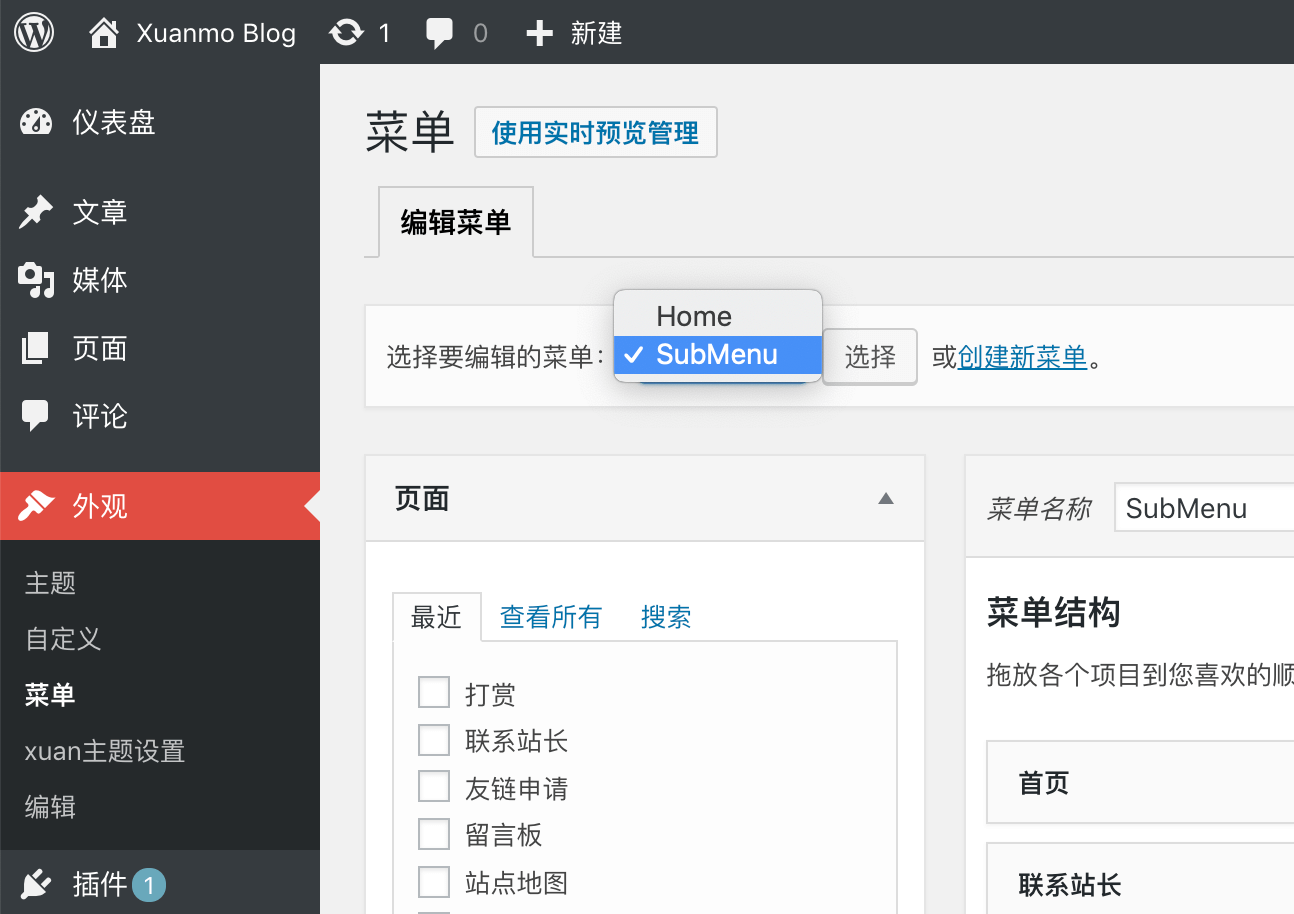The height and width of the screenshot is (914, 1294).
Task: Click the 仪表盘 dashboard gauge icon
Action: (x=35, y=122)
